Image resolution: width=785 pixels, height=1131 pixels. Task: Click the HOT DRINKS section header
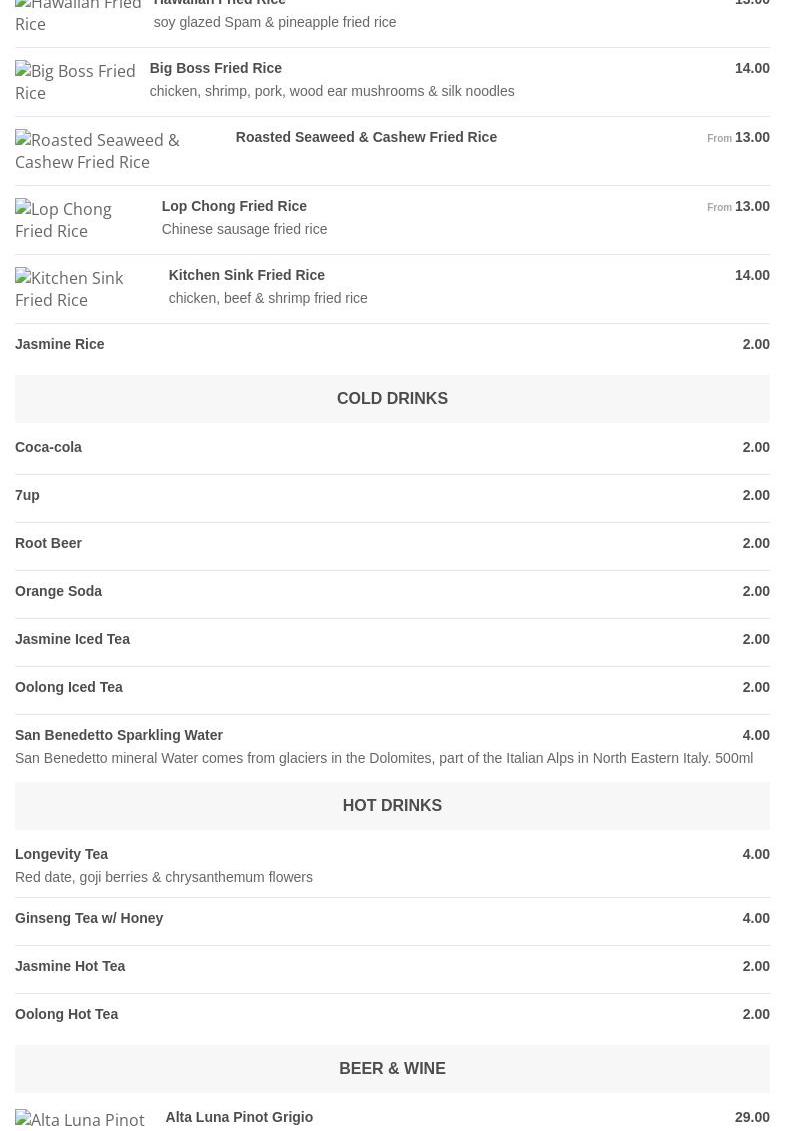point(392,805)
